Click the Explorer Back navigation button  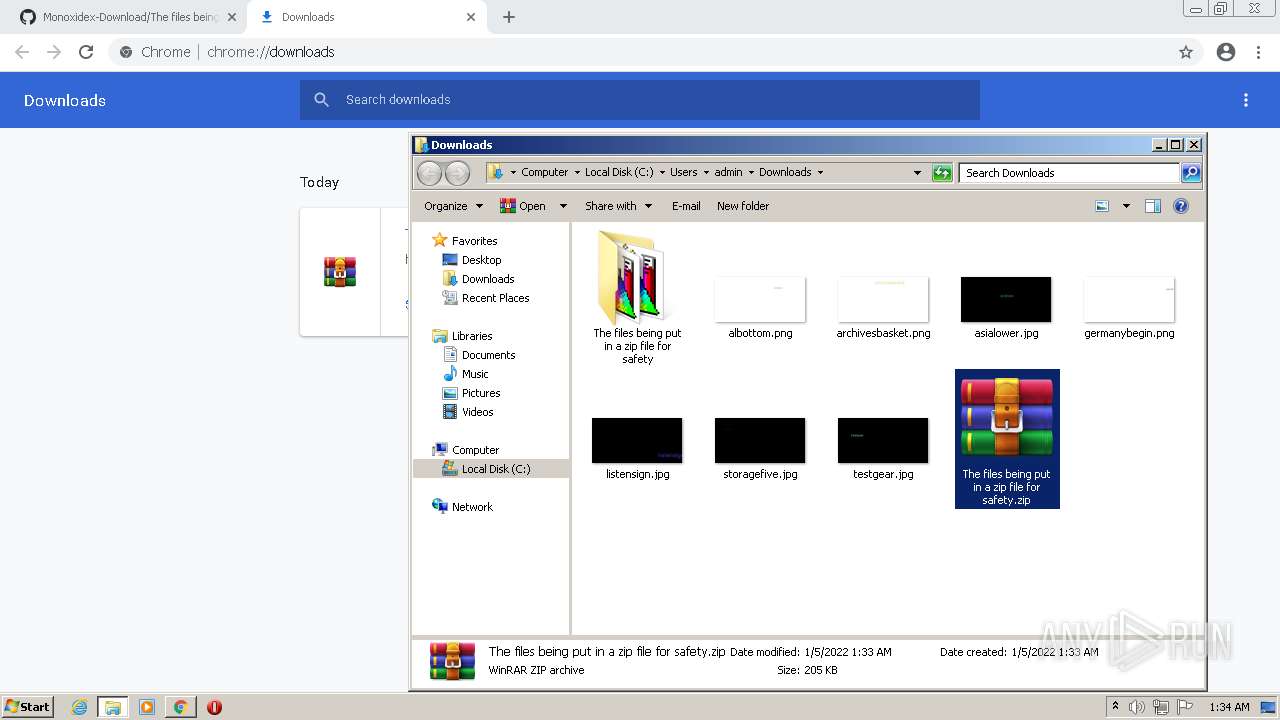(429, 173)
